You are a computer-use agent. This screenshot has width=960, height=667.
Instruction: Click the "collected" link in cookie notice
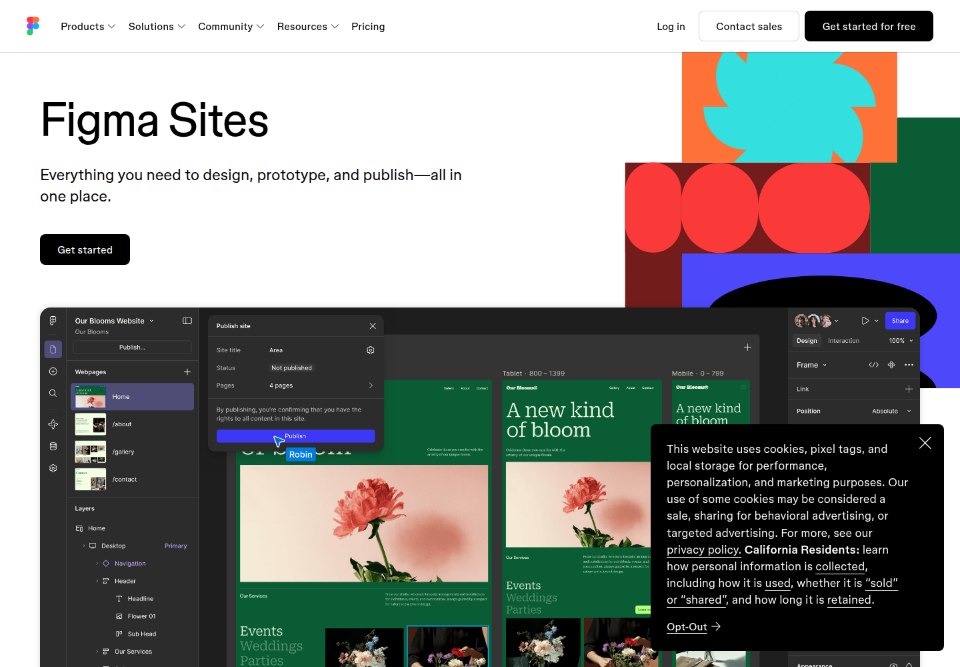pos(840,566)
